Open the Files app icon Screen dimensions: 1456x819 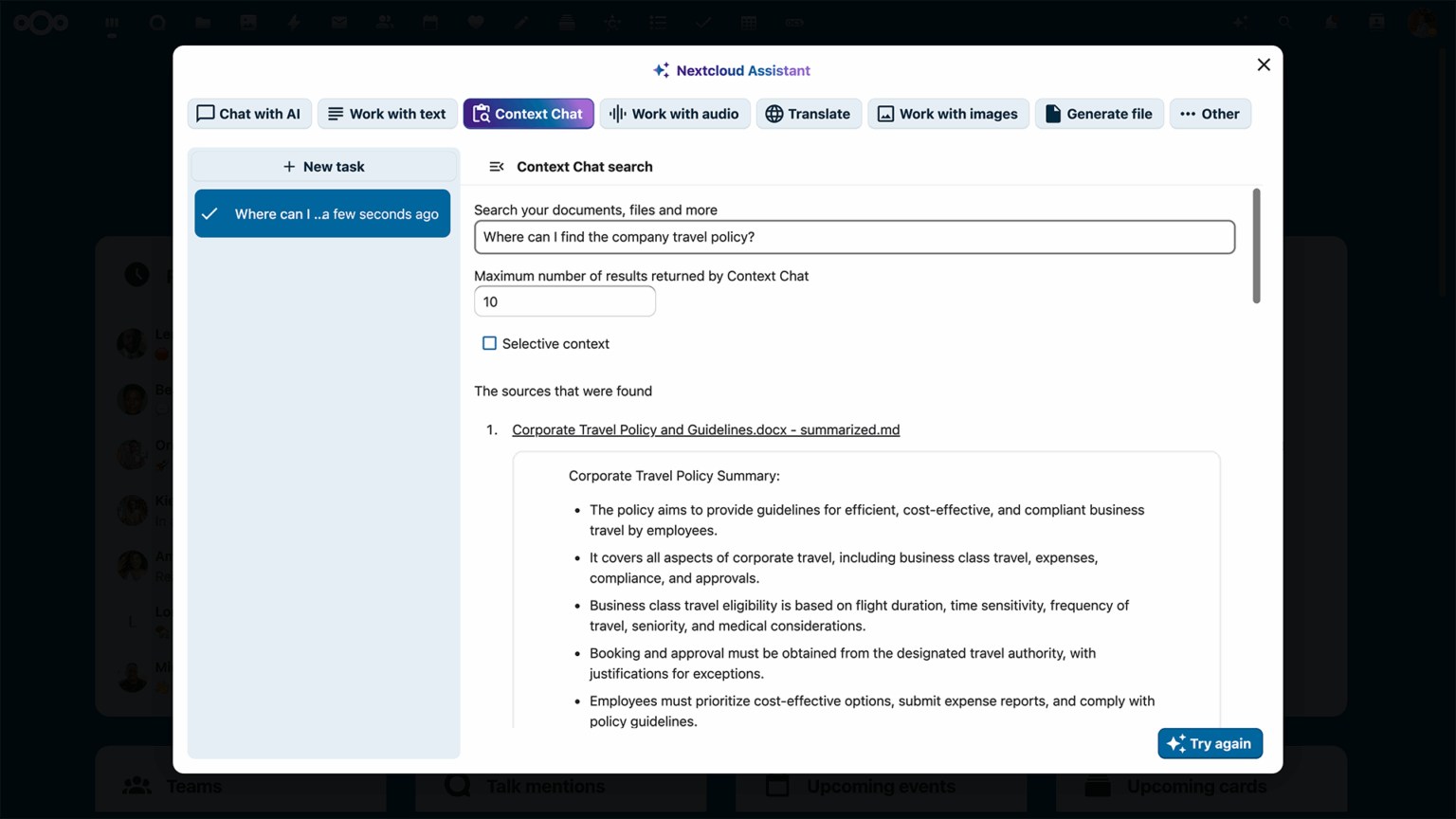click(x=203, y=22)
